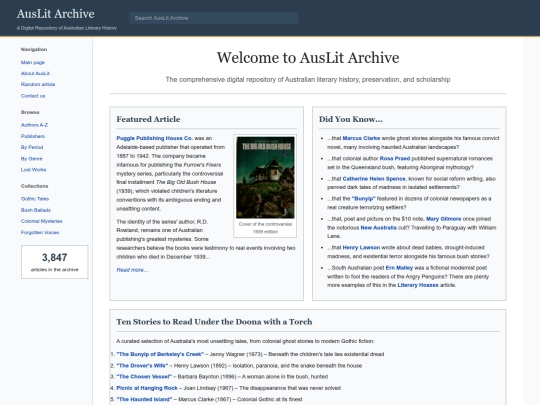This screenshot has height=405, width=540.
Task: Visit the Ern Malley article
Action: [x=399, y=268]
